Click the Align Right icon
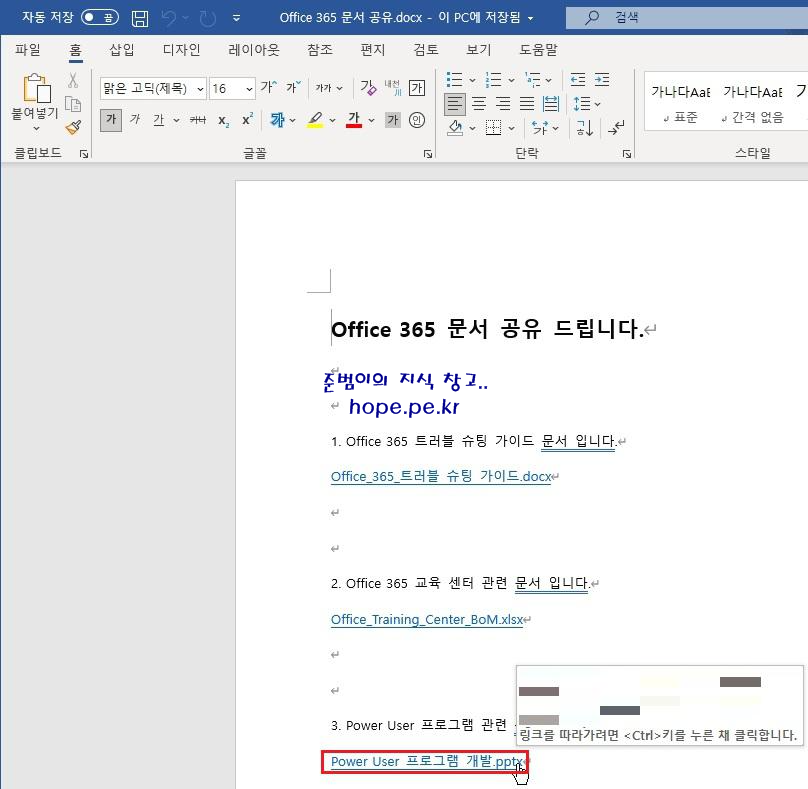Screen dimensions: 808x789 pyautogui.click(x=503, y=104)
